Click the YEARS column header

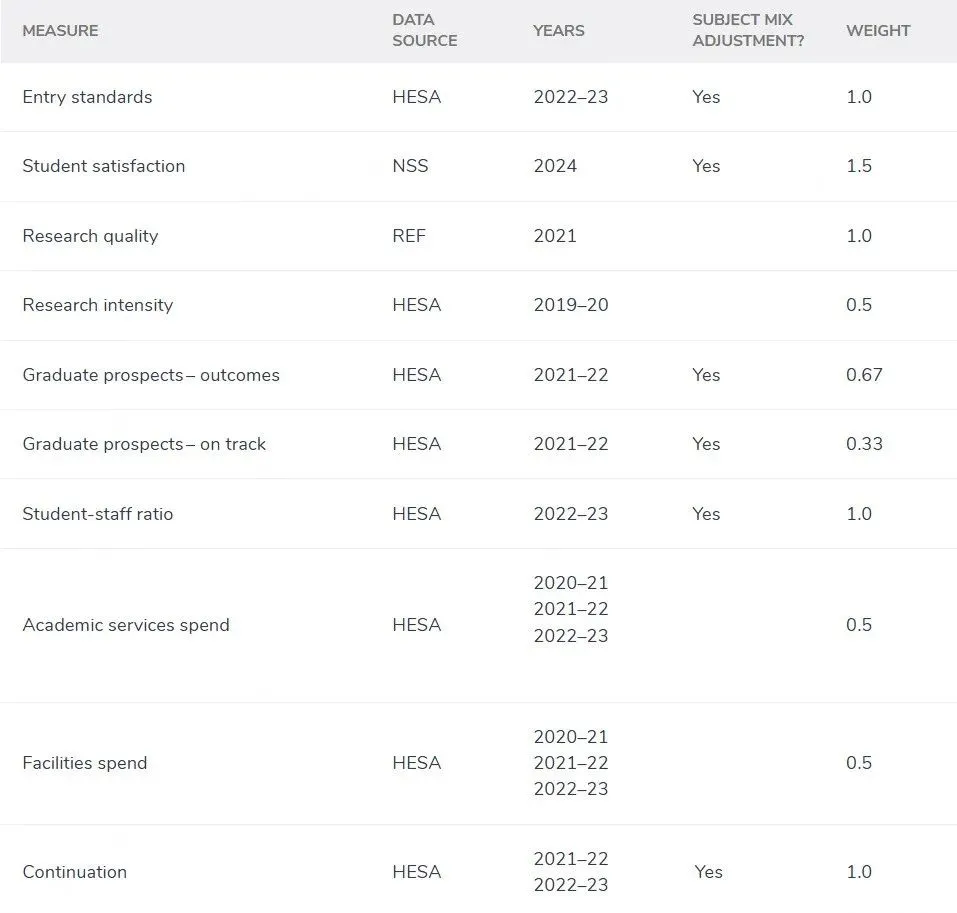(x=558, y=31)
